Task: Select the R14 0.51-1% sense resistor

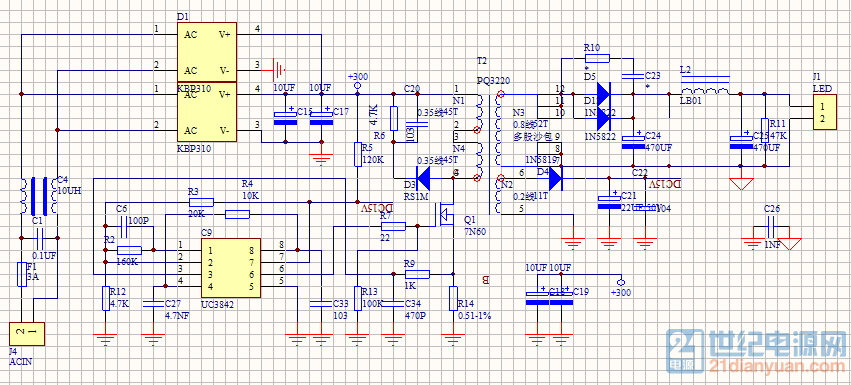Action: [x=454, y=298]
